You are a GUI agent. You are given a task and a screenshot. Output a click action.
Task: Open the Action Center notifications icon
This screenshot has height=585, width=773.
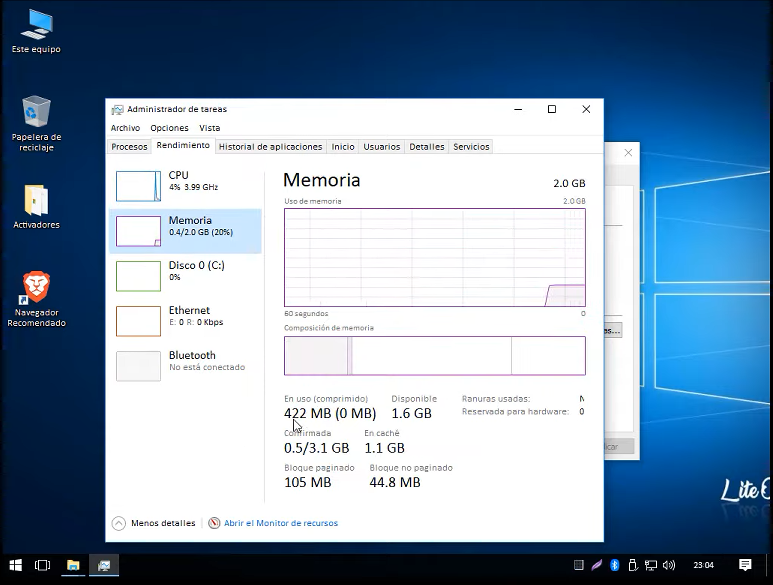point(745,565)
